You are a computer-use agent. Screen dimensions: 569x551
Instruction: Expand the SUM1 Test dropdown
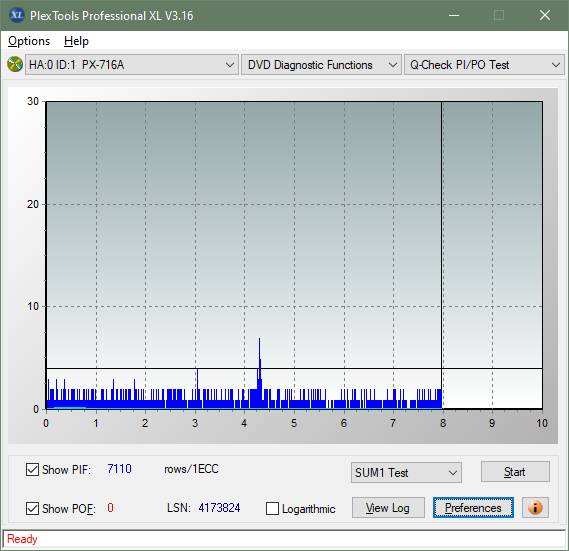(406, 473)
